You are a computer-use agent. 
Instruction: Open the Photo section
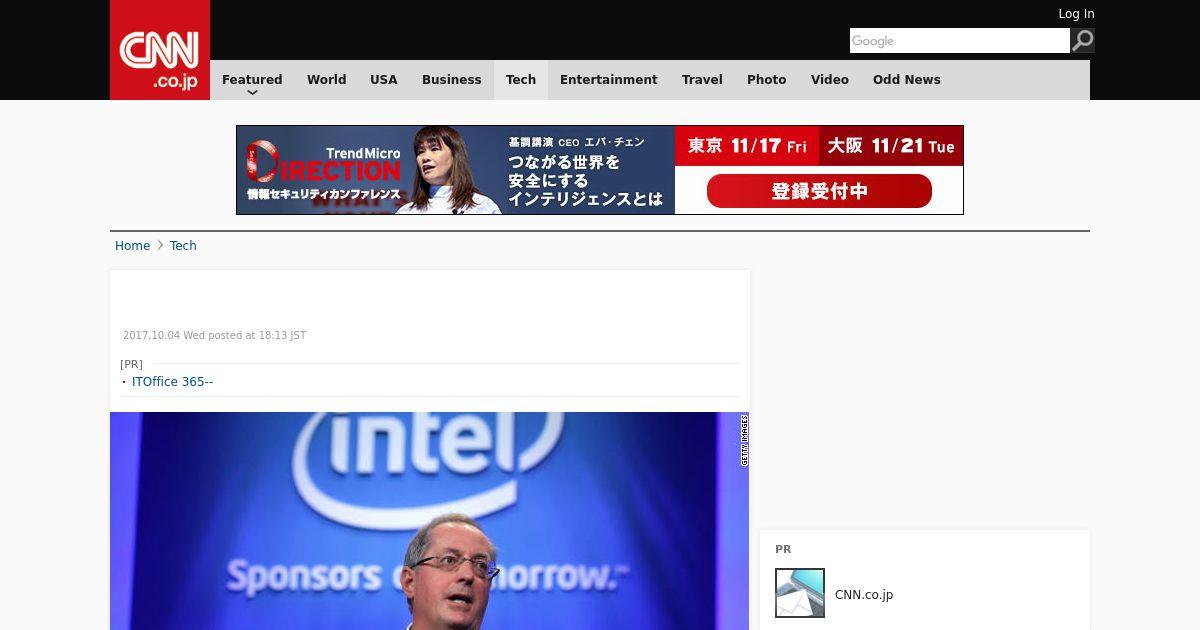coord(767,80)
